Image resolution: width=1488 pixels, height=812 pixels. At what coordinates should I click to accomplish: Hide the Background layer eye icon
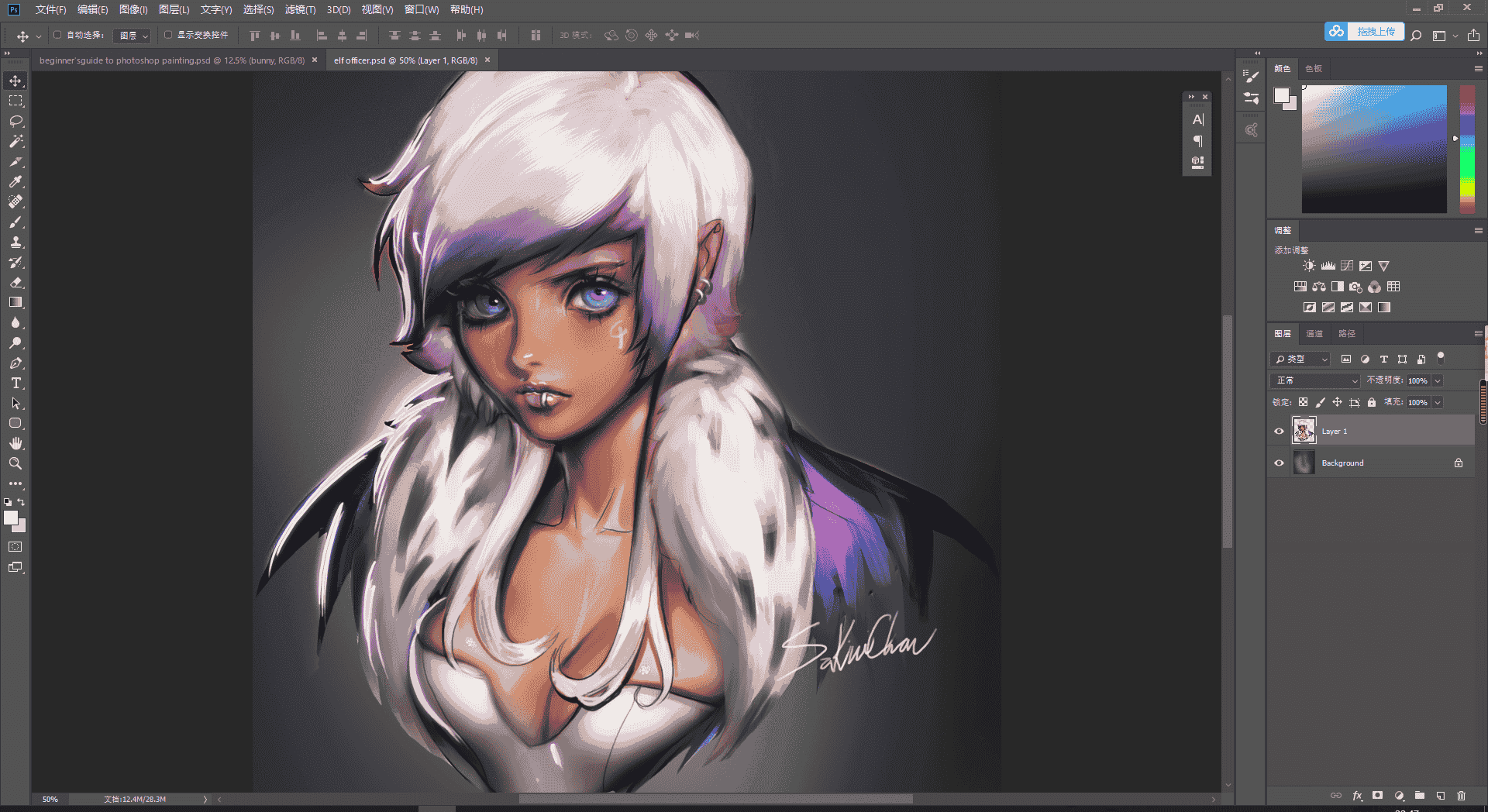[x=1279, y=463]
